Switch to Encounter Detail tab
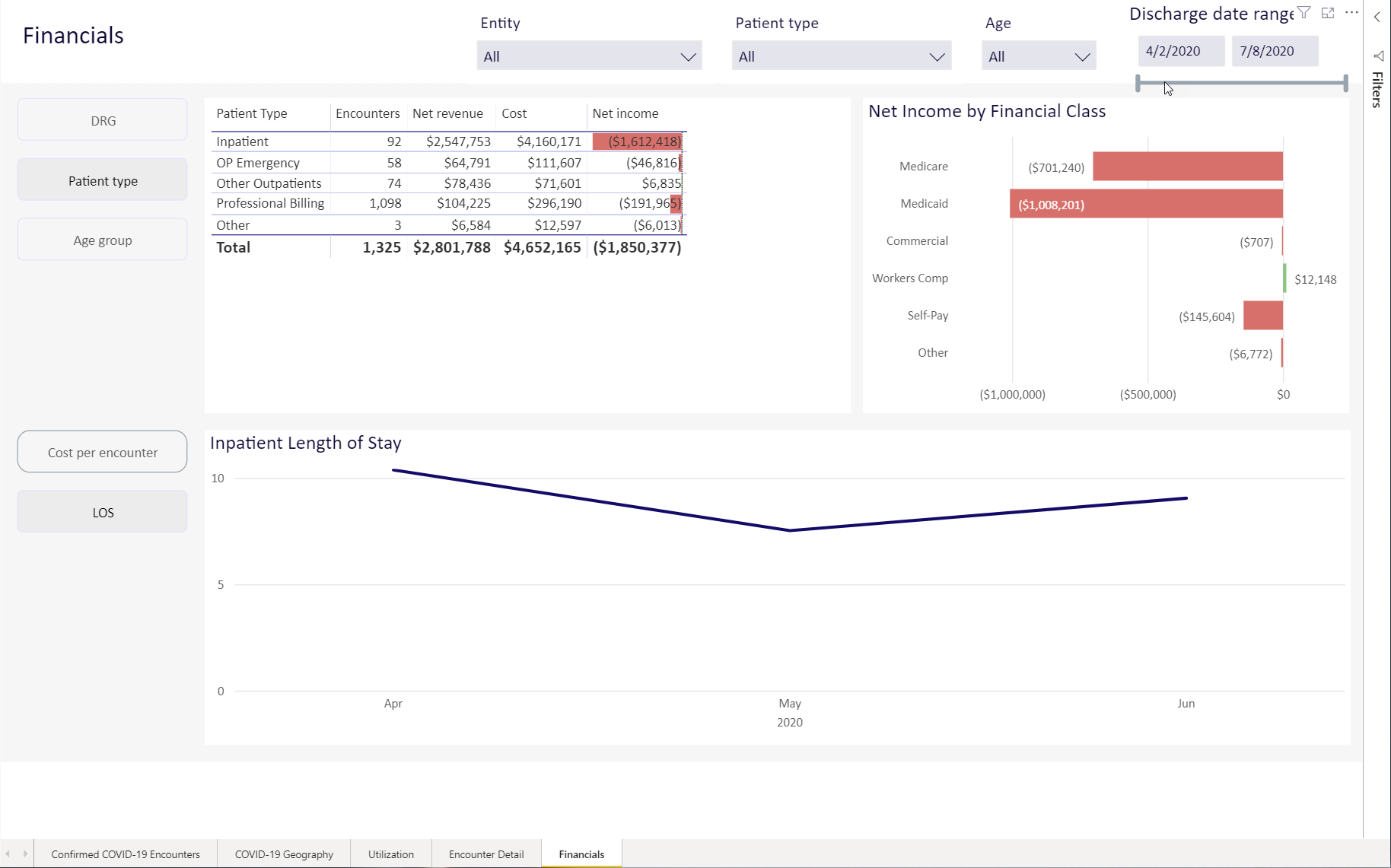Screen dimensions: 1391x868 click(x=486, y=854)
